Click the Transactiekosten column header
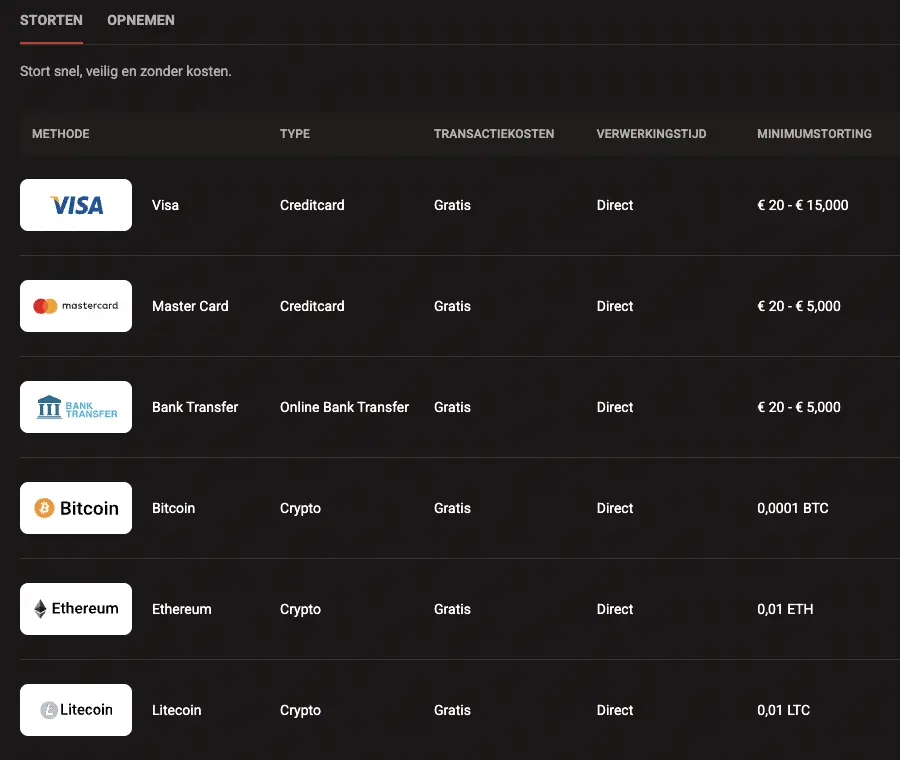 pyautogui.click(x=494, y=134)
